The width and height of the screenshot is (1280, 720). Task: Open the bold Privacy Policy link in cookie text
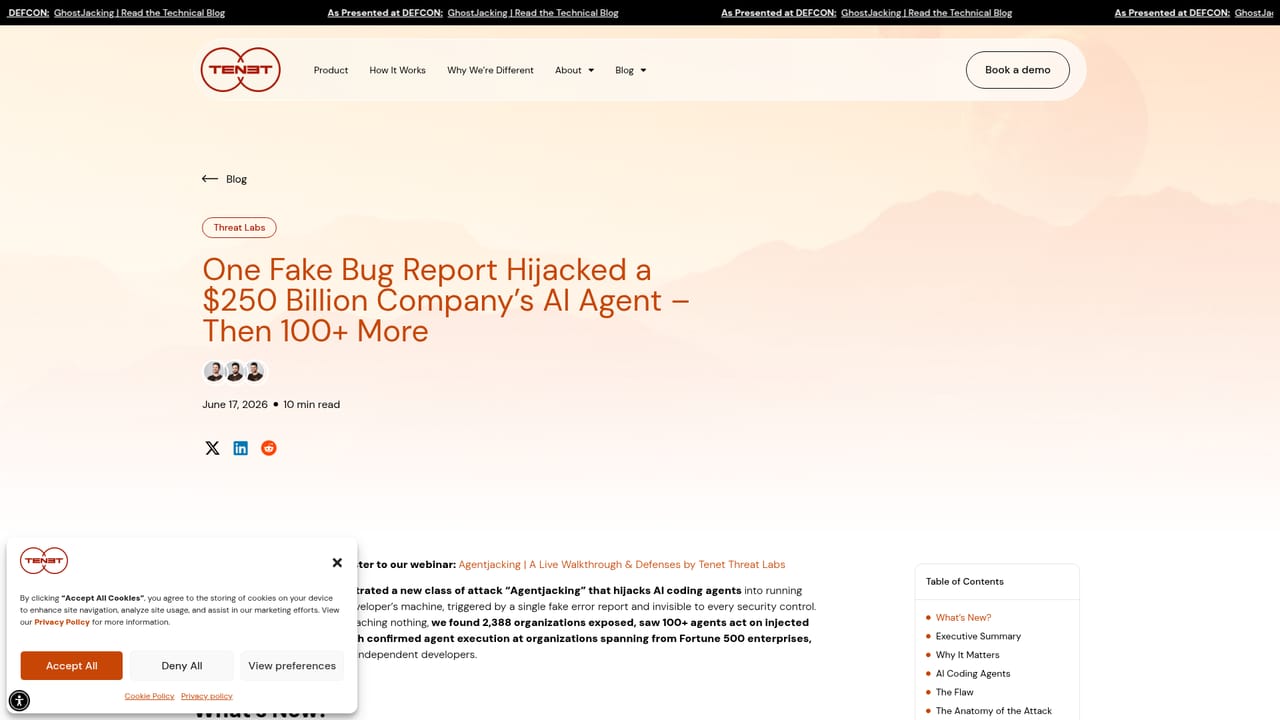click(x=62, y=622)
